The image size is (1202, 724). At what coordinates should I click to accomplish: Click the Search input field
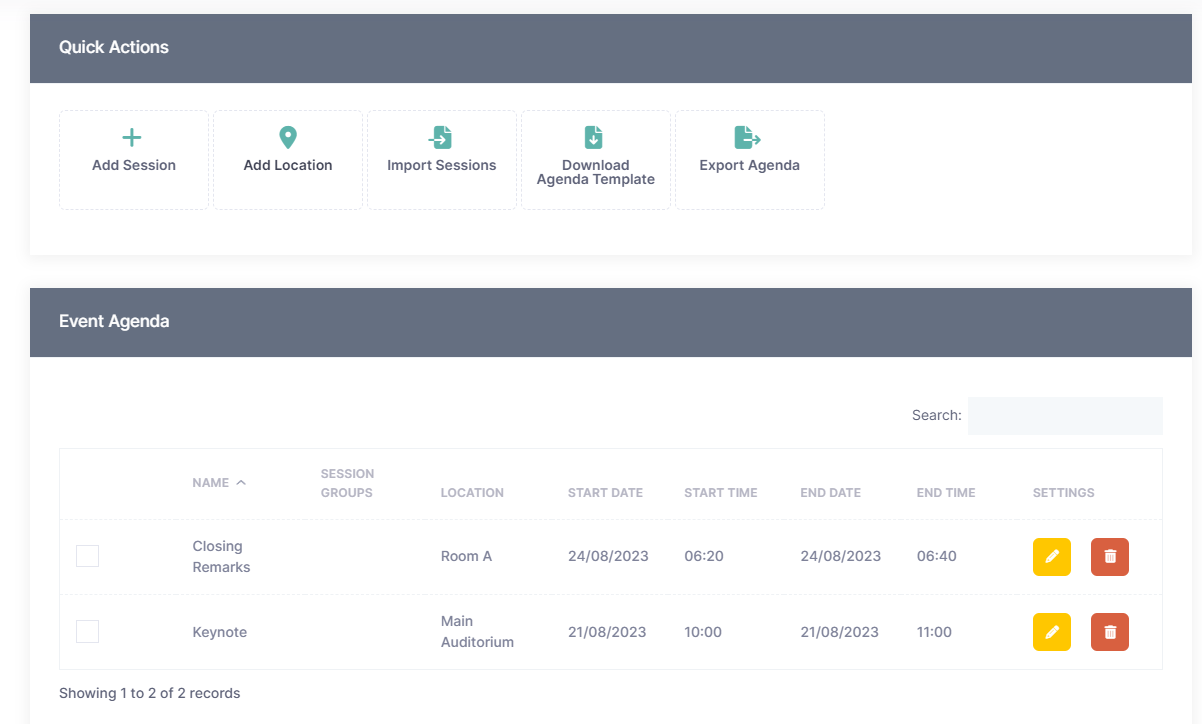1064,416
